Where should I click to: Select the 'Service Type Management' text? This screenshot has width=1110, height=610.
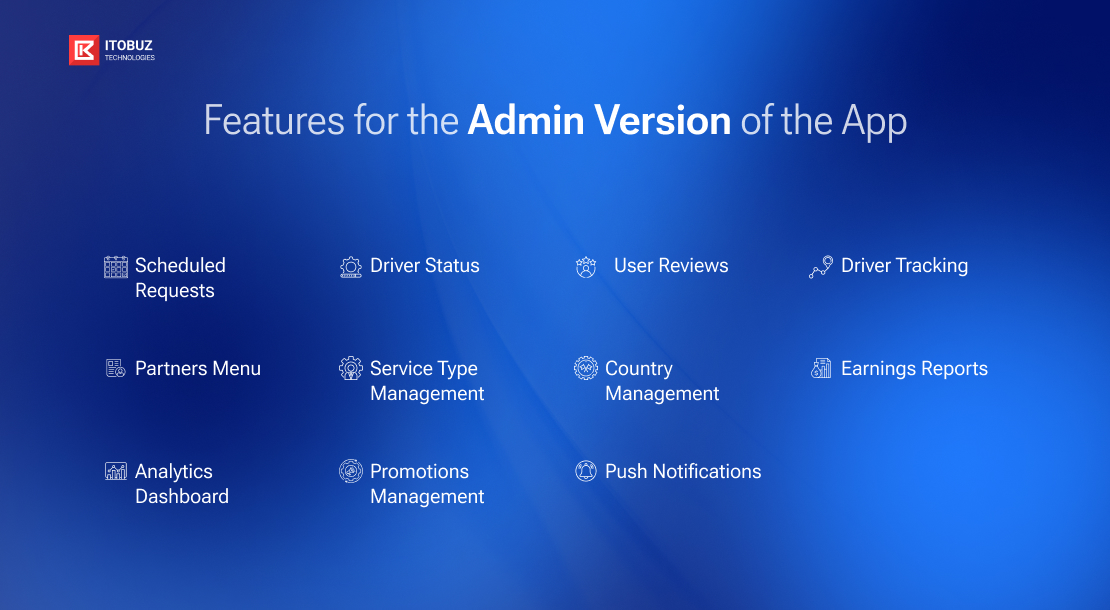427,381
